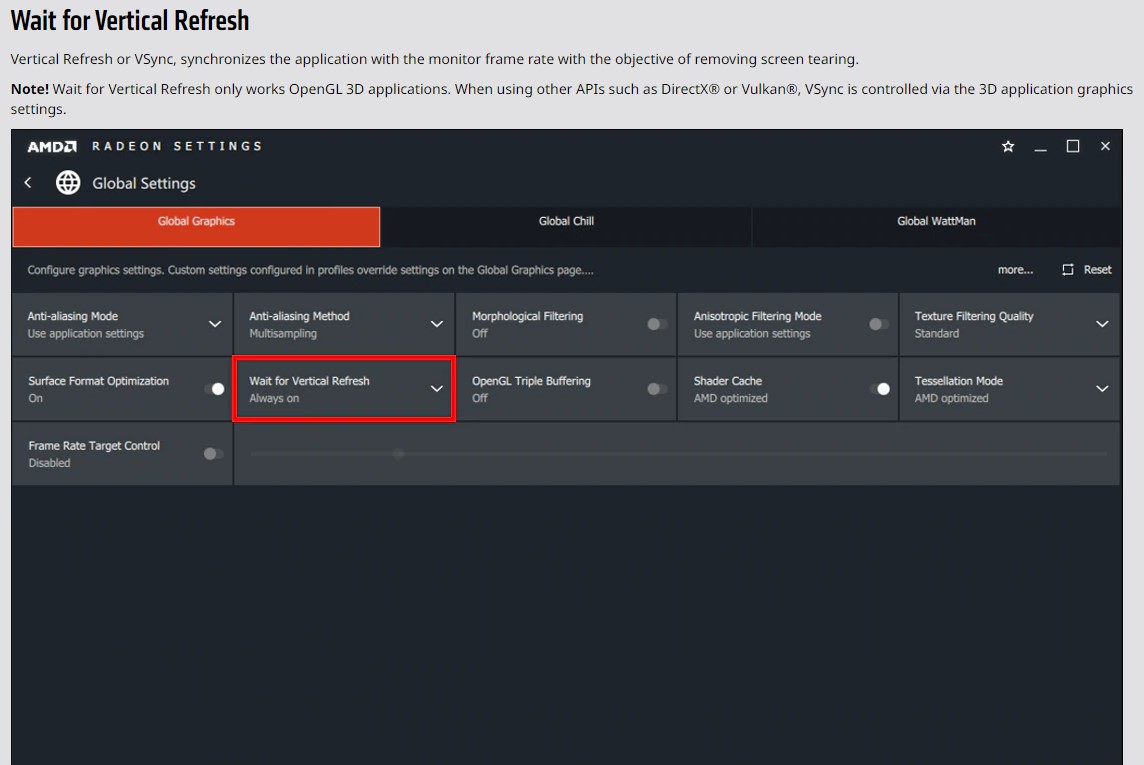The image size is (1144, 765).
Task: Click 'AMD optimized' under Tessellation Mode
Action: tap(951, 398)
